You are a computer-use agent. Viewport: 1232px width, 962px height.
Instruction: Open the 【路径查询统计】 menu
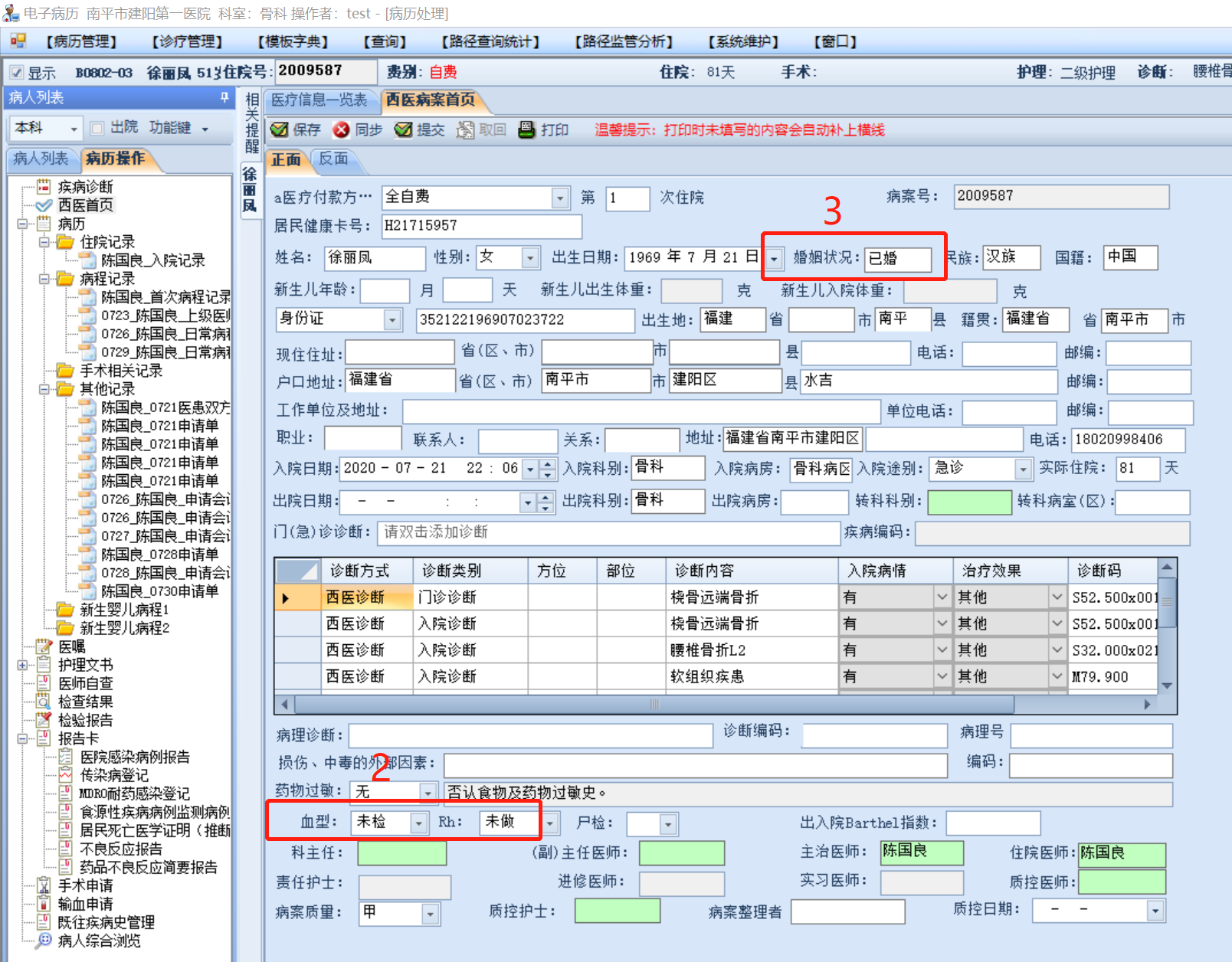coord(490,41)
